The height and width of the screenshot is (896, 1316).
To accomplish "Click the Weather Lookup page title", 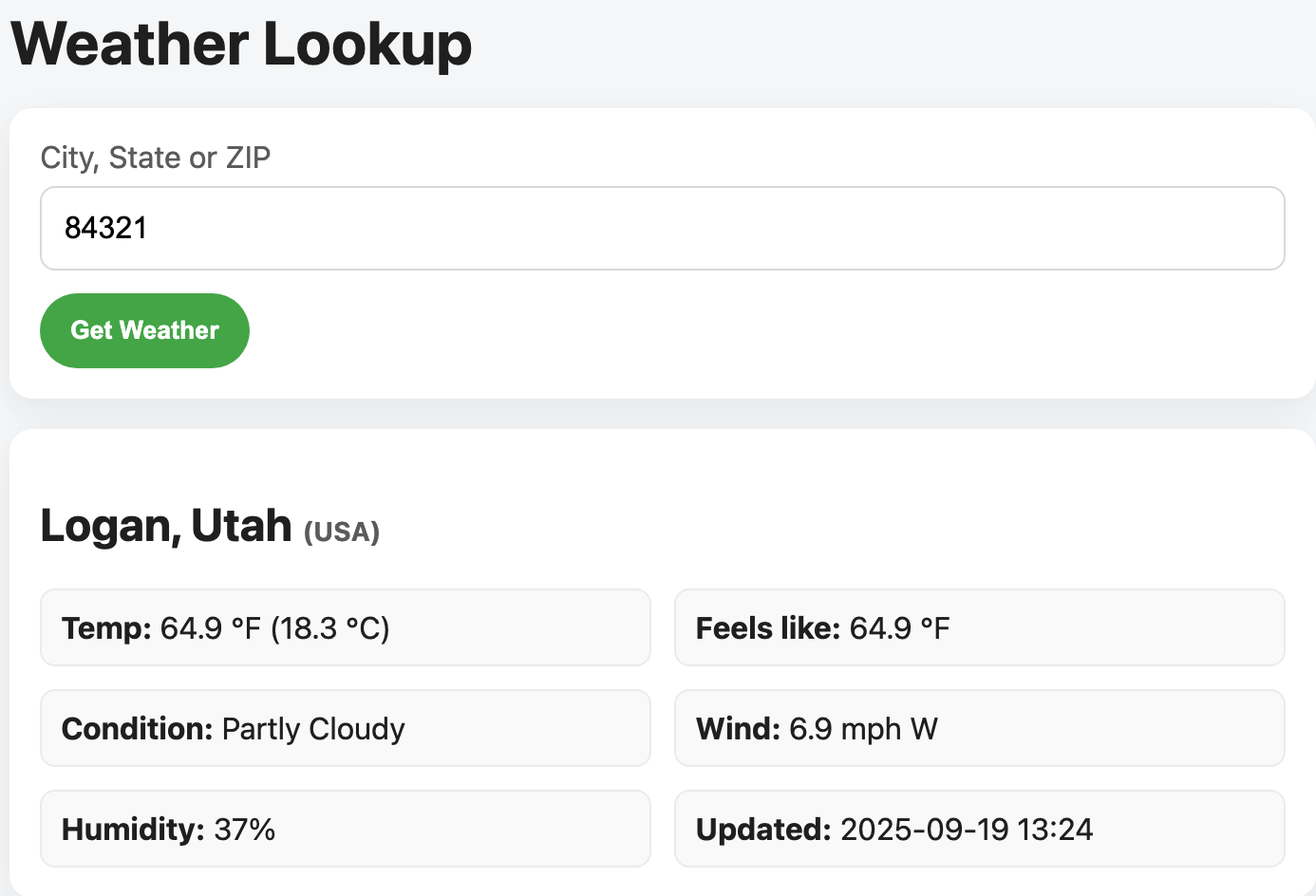I will click(x=242, y=43).
